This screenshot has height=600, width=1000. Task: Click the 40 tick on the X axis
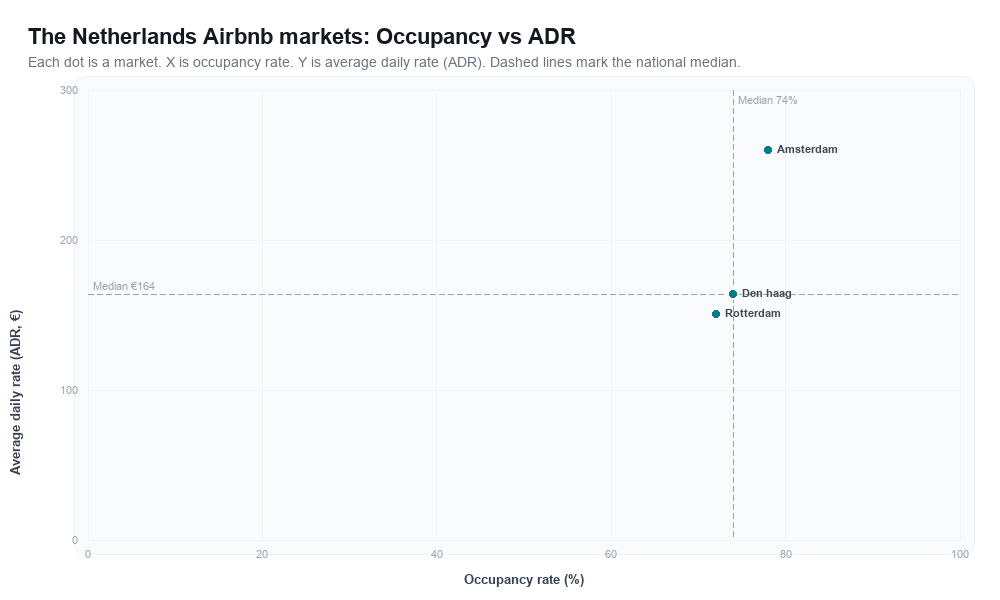click(x=437, y=554)
